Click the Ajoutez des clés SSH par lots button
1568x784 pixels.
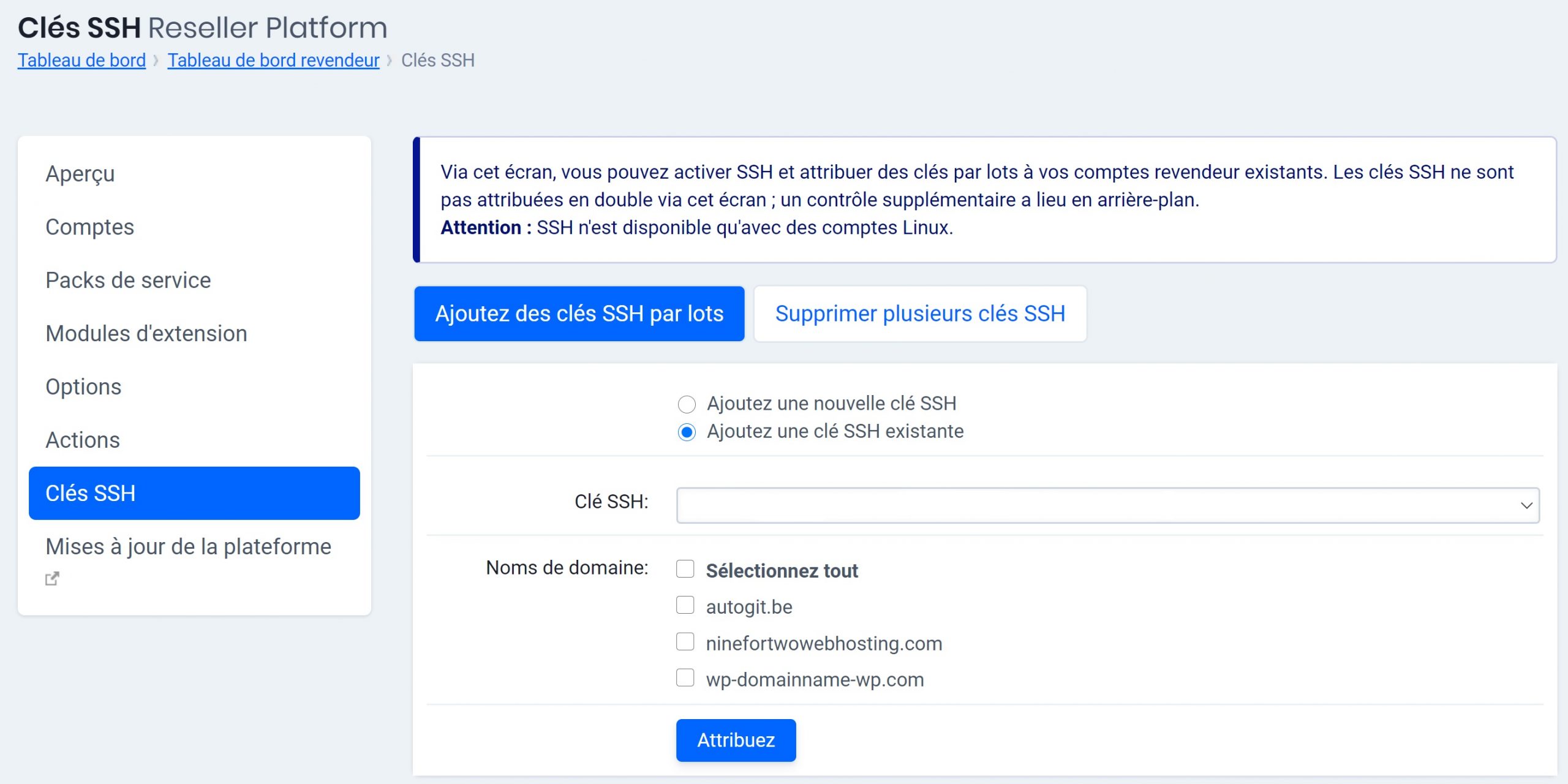579,314
